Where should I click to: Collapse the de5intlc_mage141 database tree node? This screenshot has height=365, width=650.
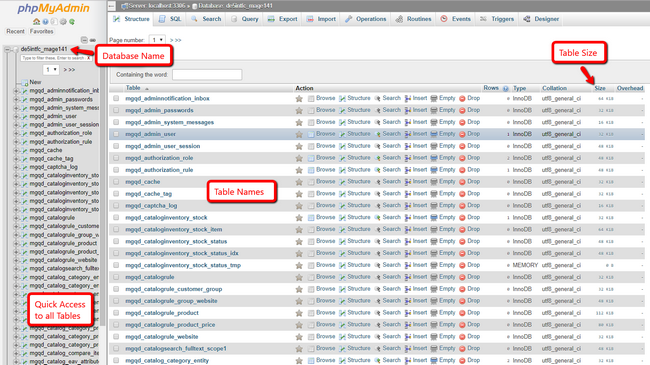(7, 49)
